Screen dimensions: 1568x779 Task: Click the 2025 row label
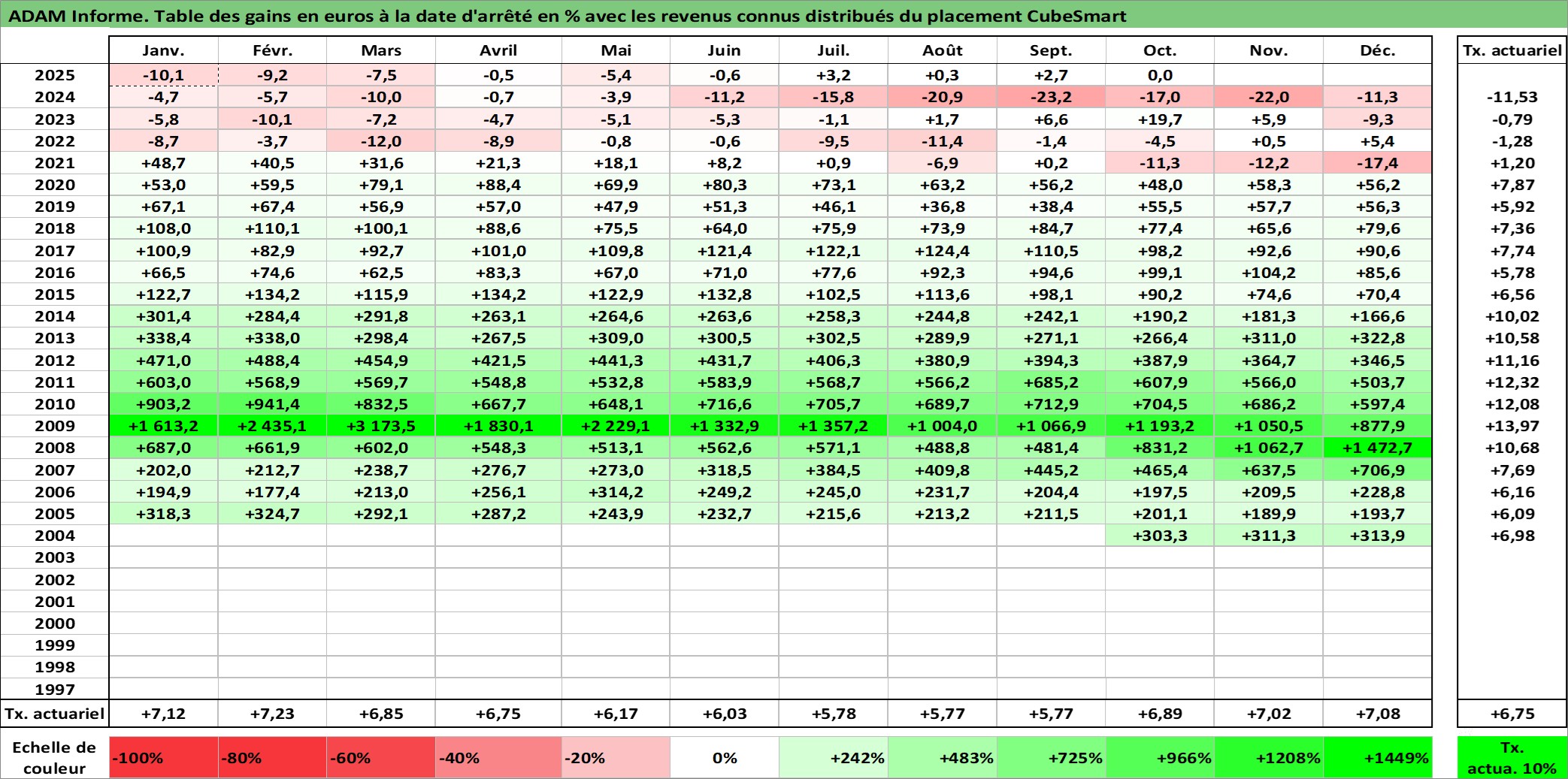(x=55, y=75)
